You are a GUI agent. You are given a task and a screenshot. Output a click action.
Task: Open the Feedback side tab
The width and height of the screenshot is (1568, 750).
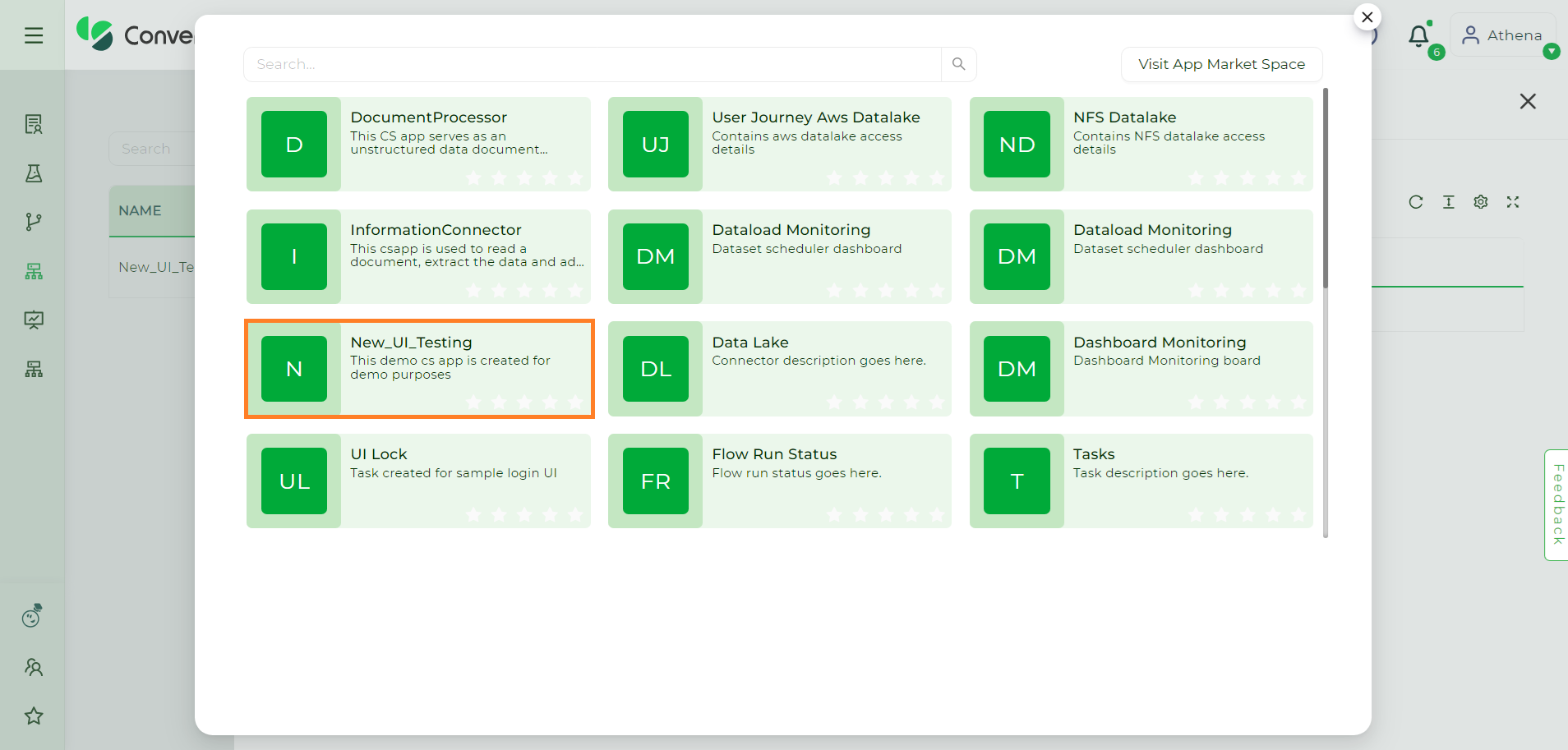click(x=1556, y=504)
